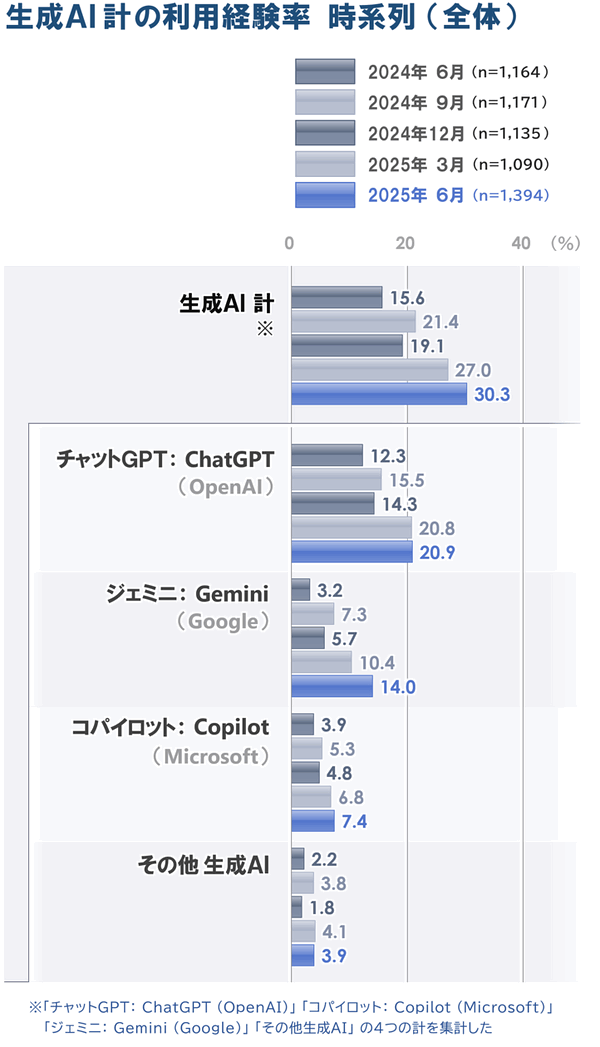Click the 2024年6月 legend color swatch
Screen dimensions: 600x1047
(x=325, y=71)
